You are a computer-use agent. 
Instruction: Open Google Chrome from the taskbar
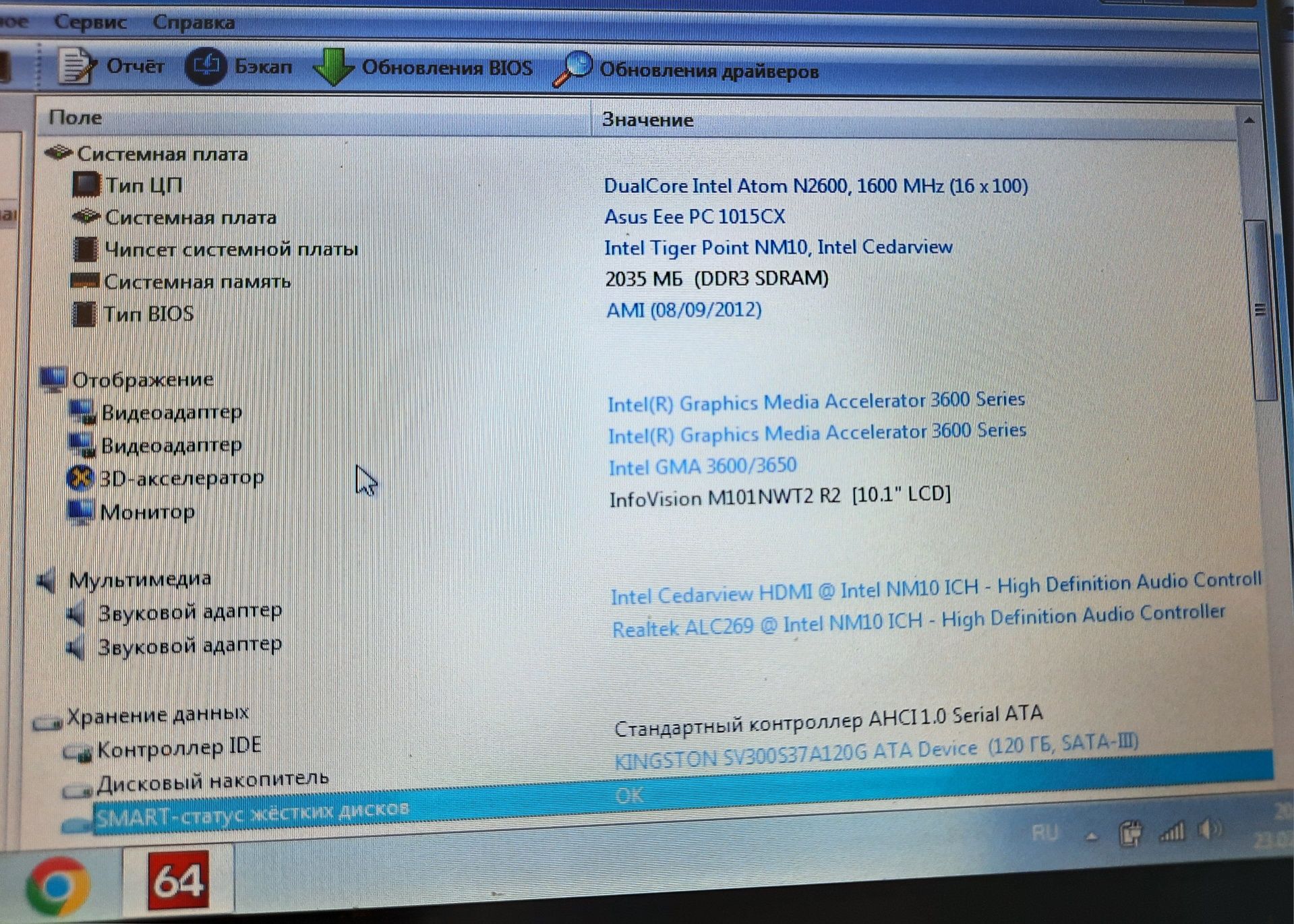(58, 886)
